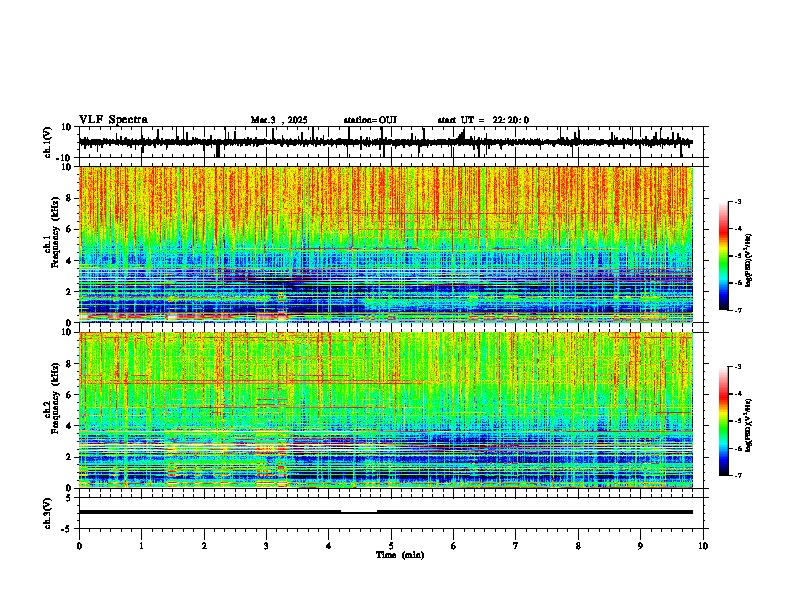The height and width of the screenshot is (612, 792).
Task: Click the ch.1 Frequency (kHz) axis label
Action: coord(52,231)
